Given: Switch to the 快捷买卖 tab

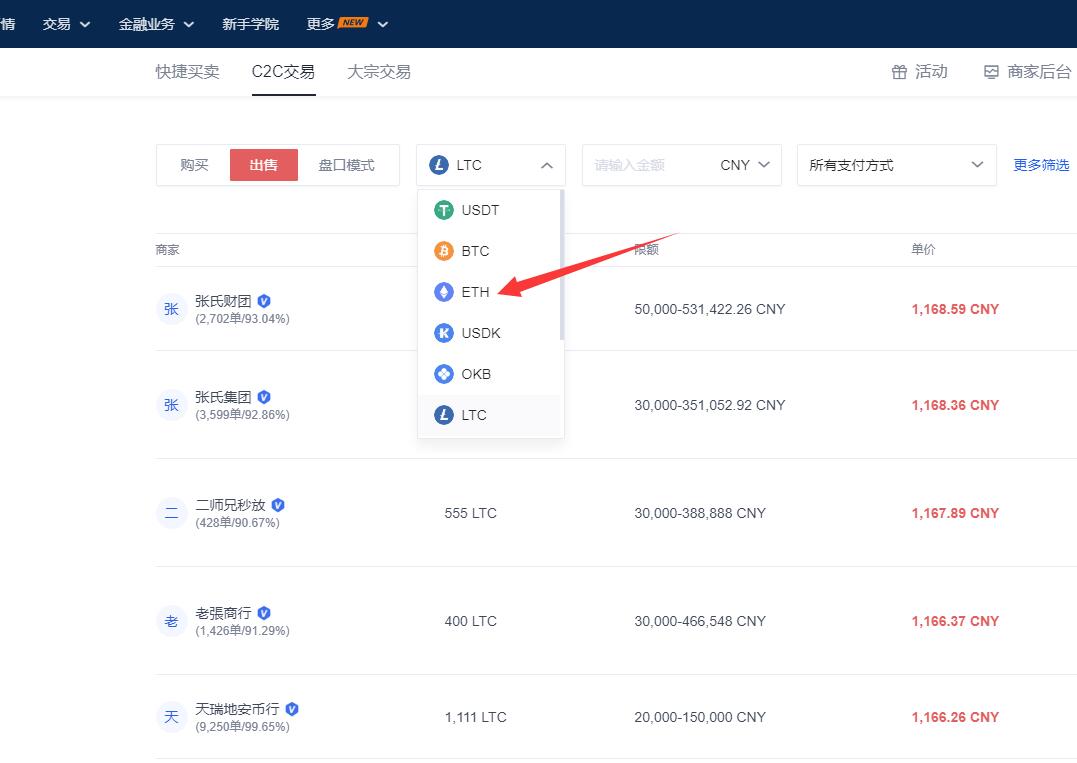Looking at the screenshot, I should pos(186,72).
